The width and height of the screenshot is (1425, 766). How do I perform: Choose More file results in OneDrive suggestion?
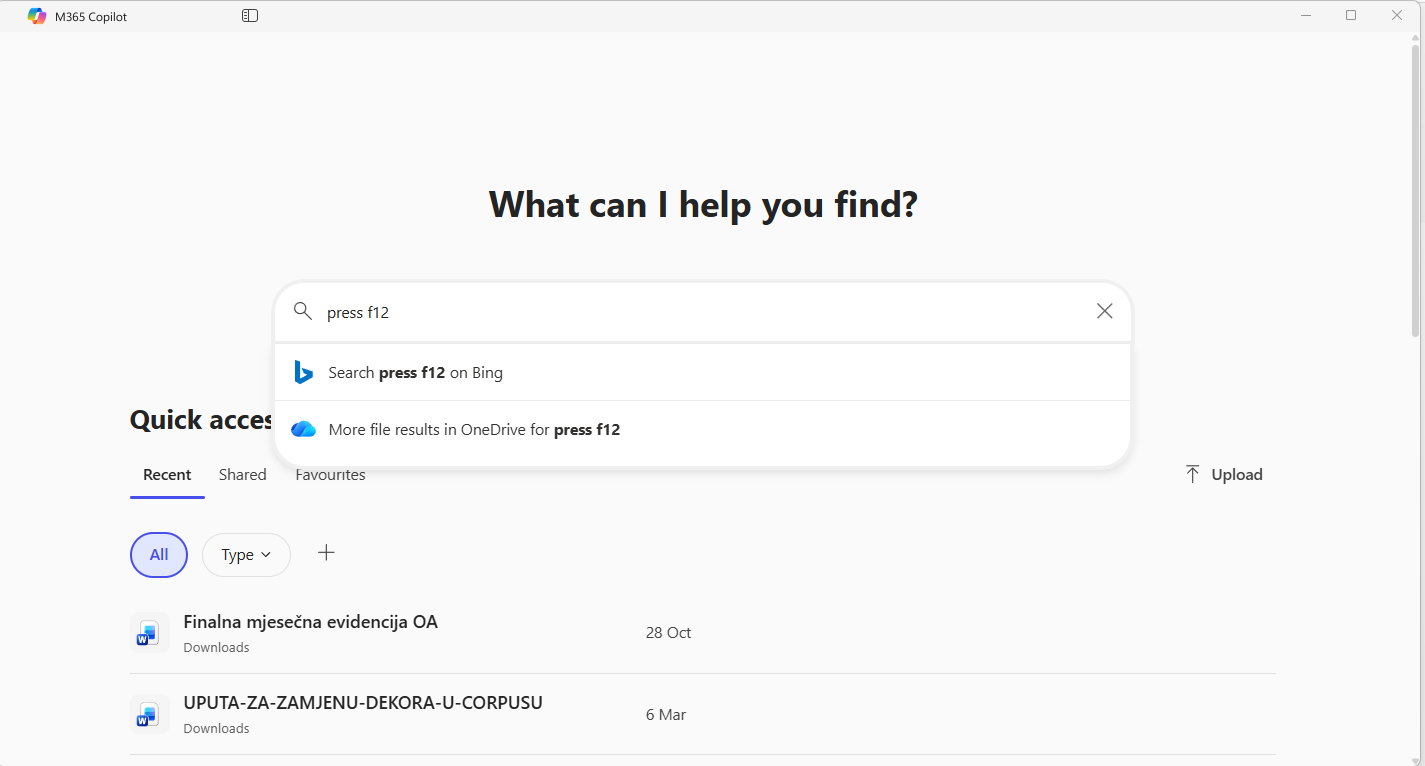point(474,430)
